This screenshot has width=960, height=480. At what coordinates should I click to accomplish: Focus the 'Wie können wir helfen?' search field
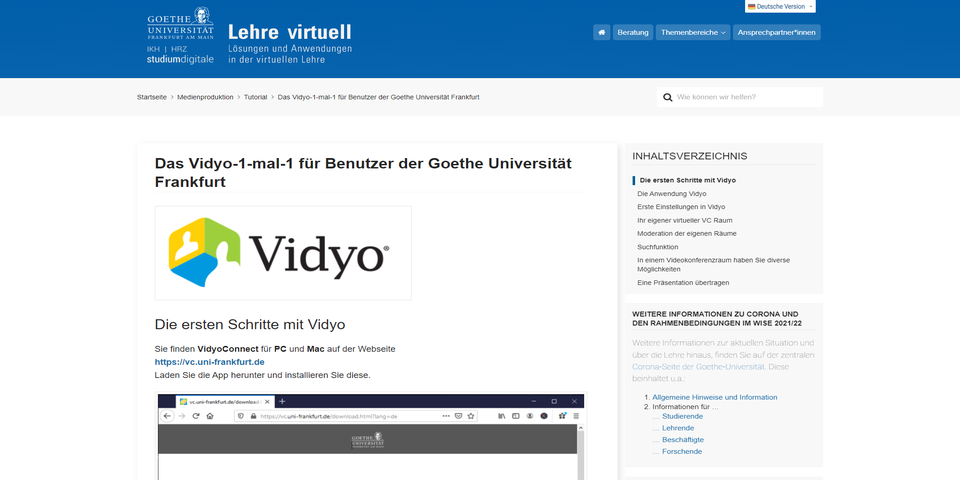coord(740,97)
